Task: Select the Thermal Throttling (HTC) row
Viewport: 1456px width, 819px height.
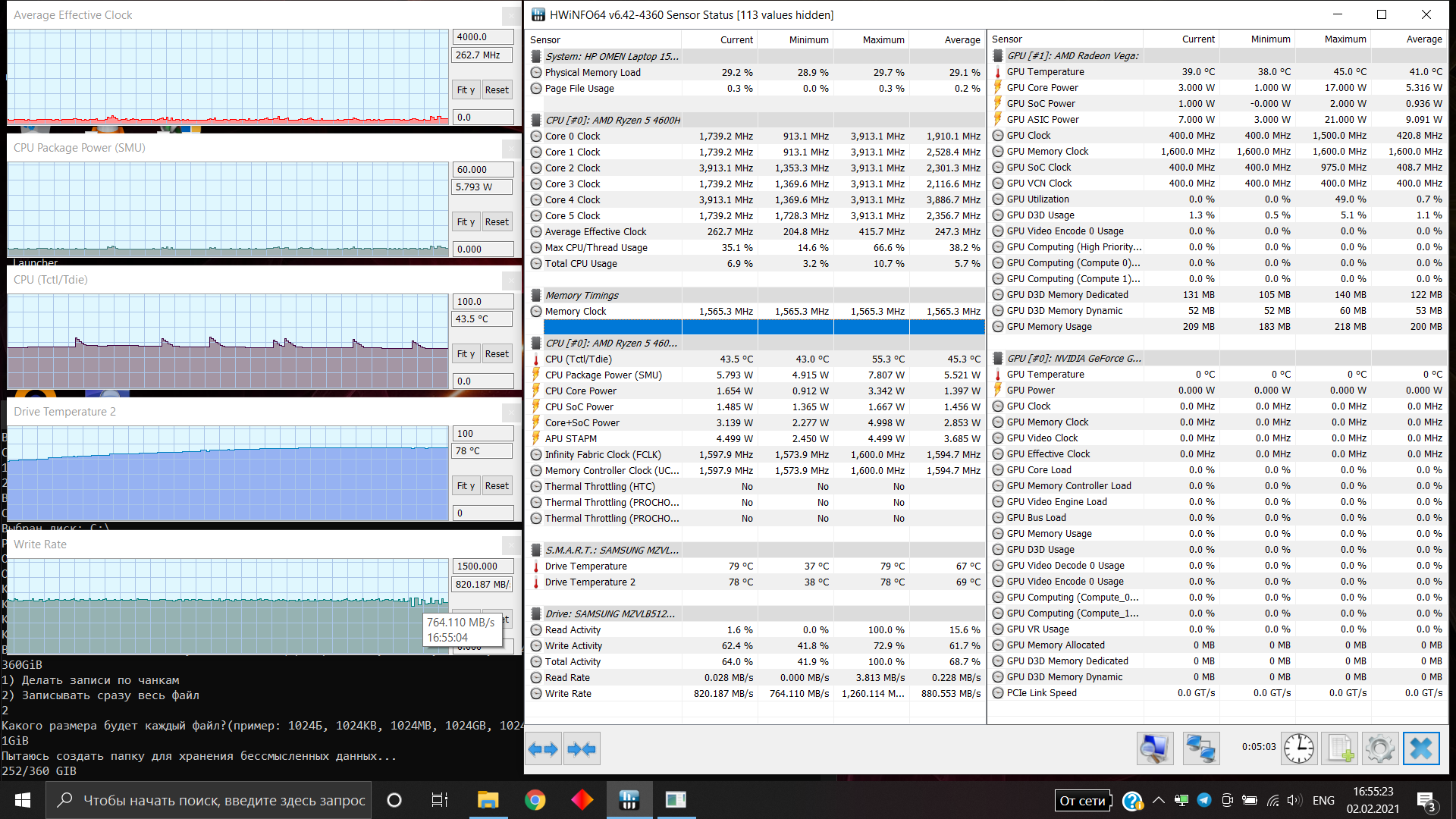Action: pos(756,487)
